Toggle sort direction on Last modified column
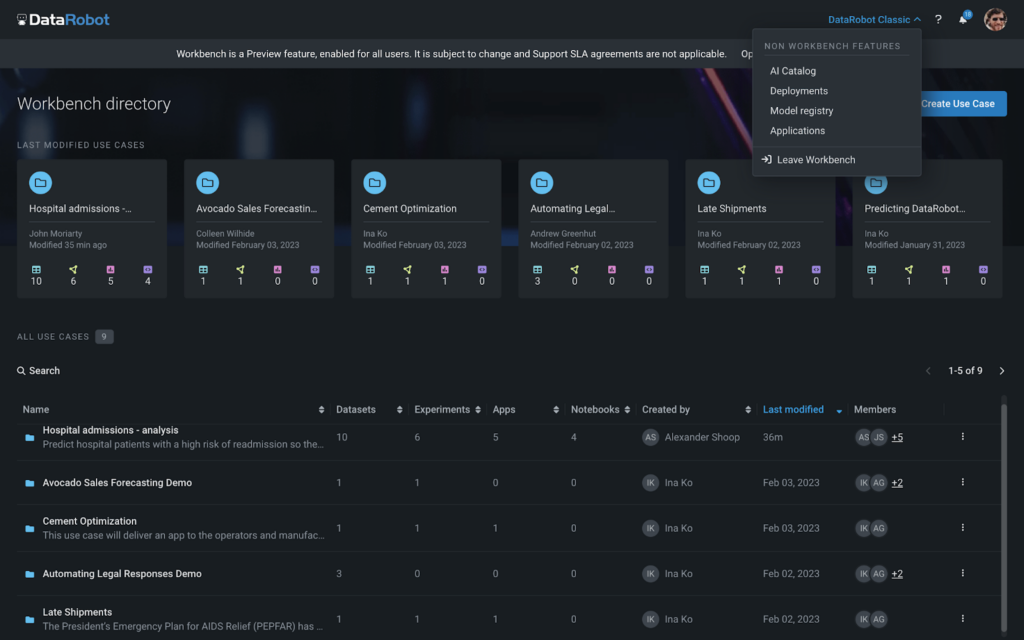The width and height of the screenshot is (1024, 640). tap(838, 409)
